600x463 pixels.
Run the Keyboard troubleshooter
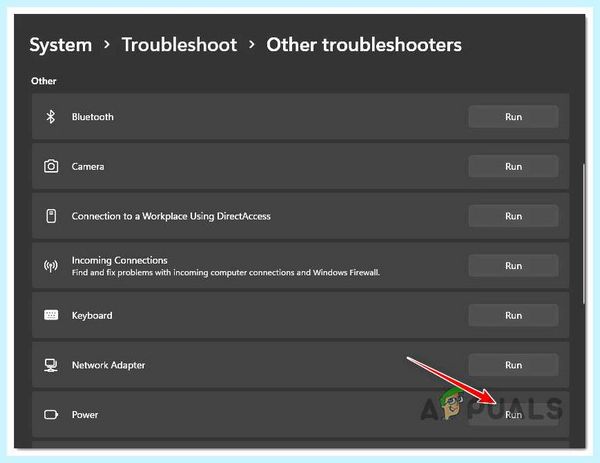[x=513, y=315]
